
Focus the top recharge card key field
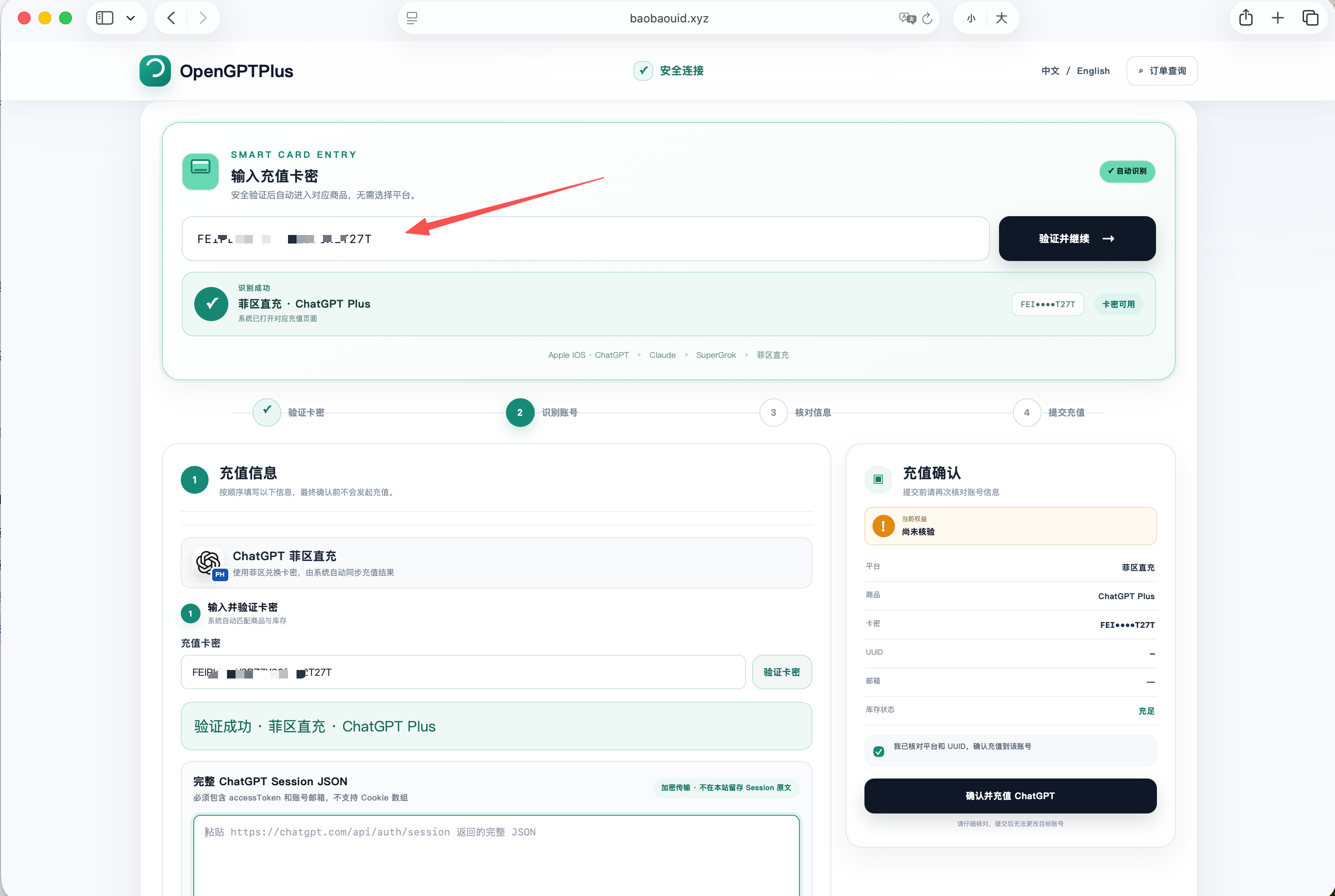[x=585, y=239]
